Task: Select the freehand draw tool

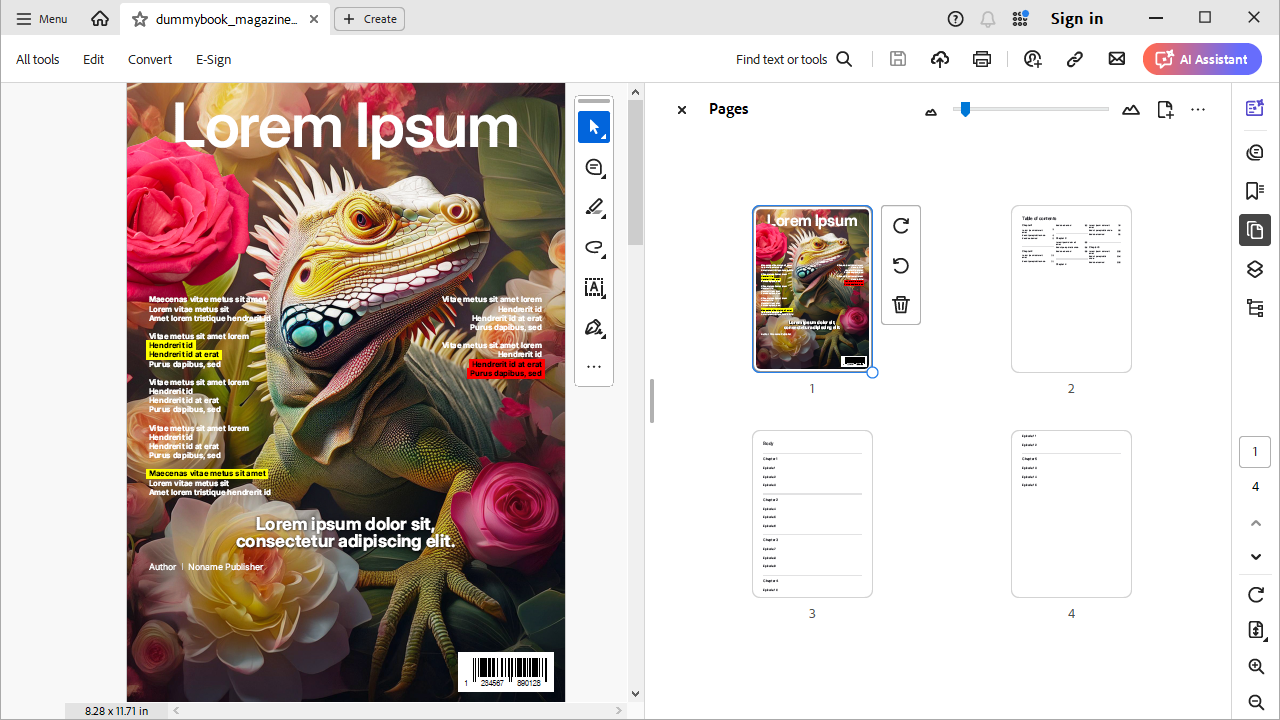Action: click(x=594, y=247)
